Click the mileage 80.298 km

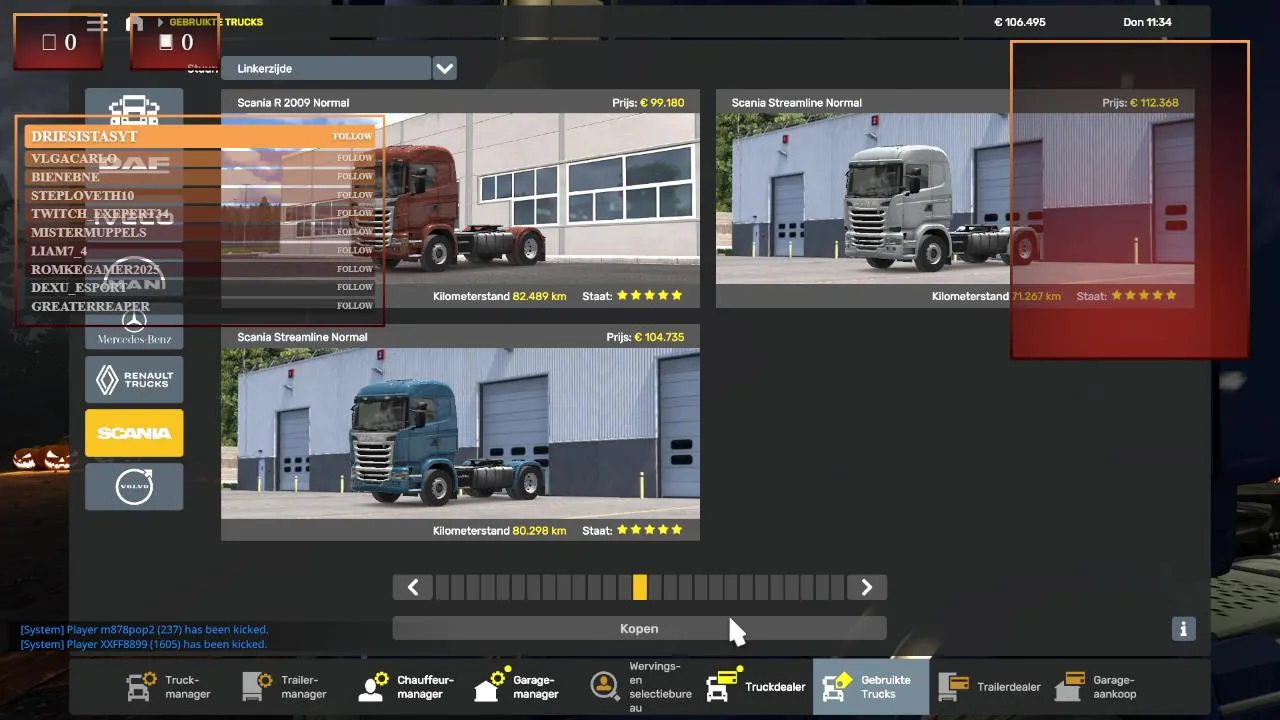point(539,530)
